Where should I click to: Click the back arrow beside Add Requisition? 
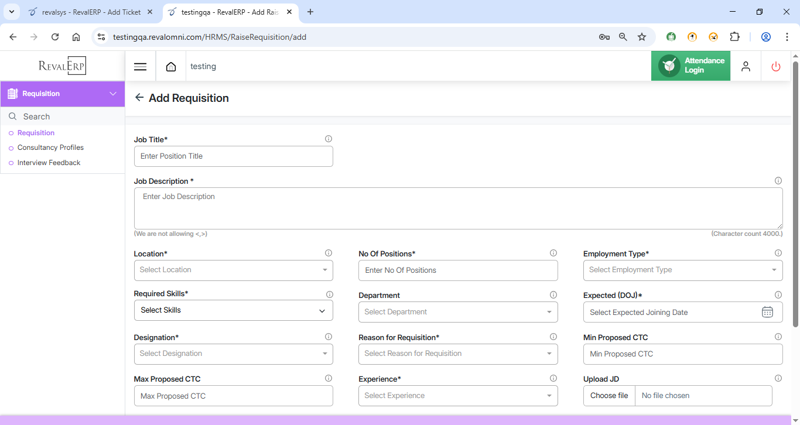coord(139,98)
